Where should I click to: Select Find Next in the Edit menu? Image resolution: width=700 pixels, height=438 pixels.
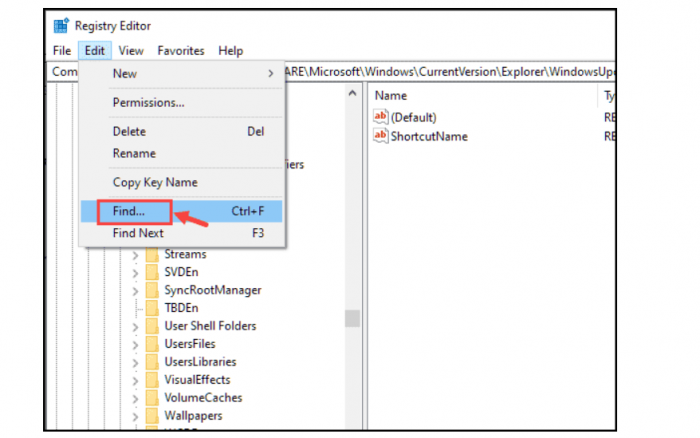click(x=181, y=233)
